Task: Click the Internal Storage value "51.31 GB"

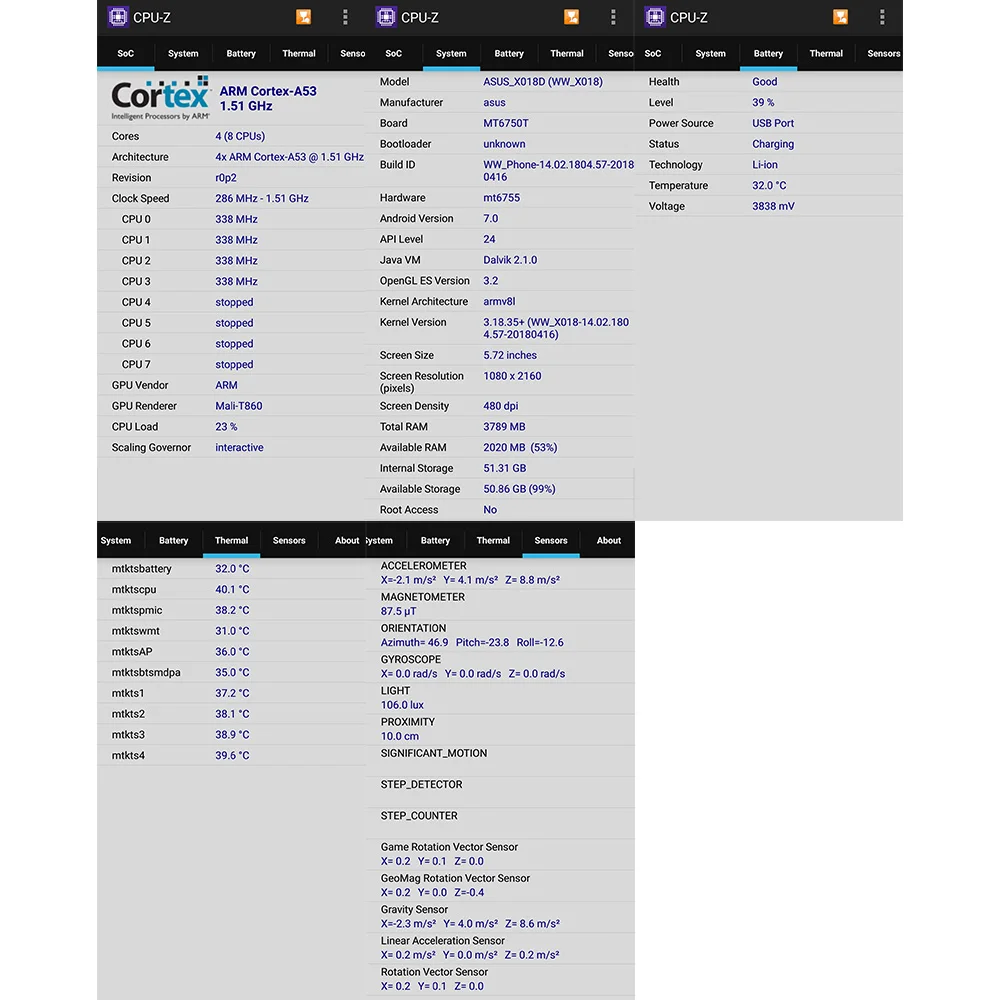Action: tap(504, 468)
